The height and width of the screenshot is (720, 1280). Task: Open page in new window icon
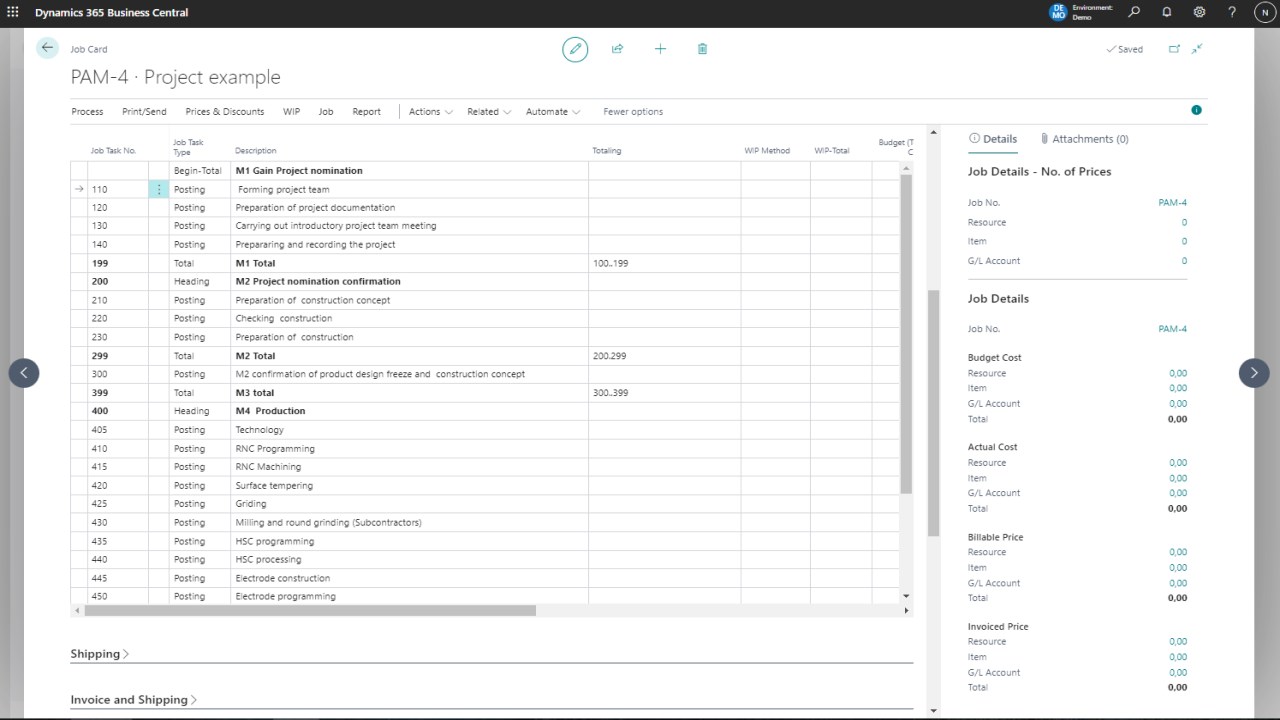click(x=1174, y=49)
